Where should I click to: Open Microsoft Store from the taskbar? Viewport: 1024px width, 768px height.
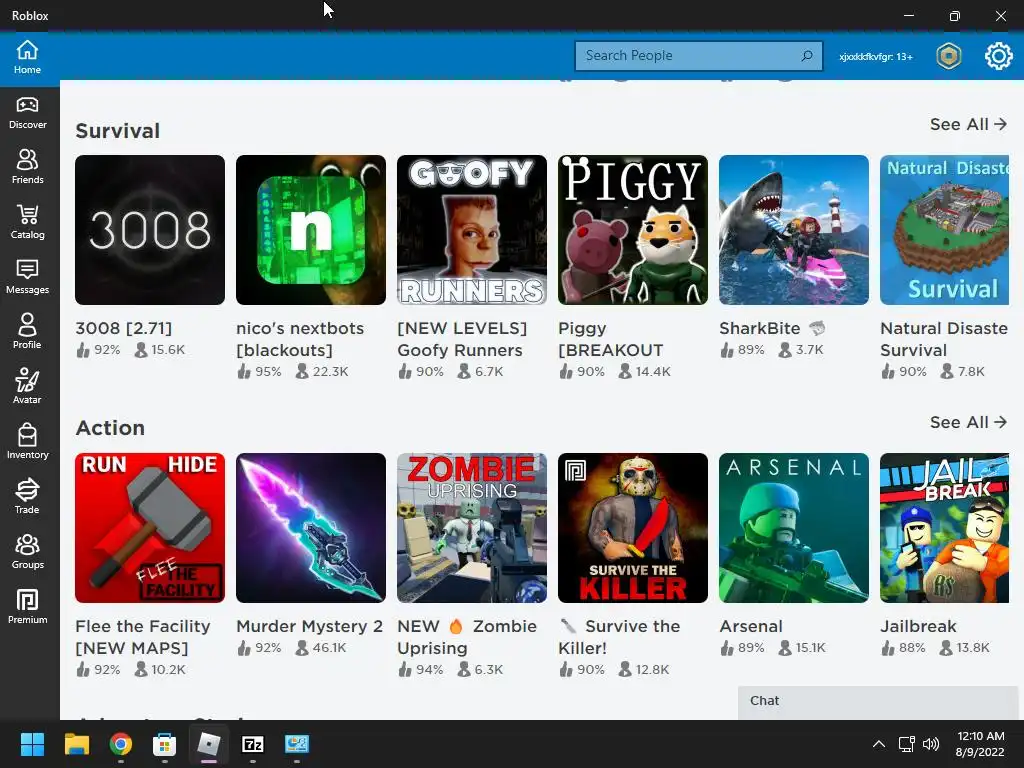coord(165,744)
